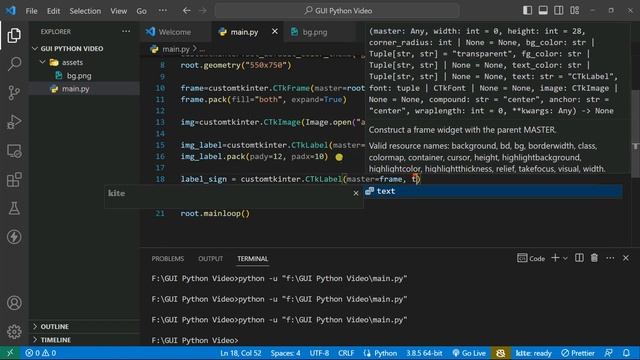
Task: Create a new terminal with plus icon
Action: click(x=555, y=258)
